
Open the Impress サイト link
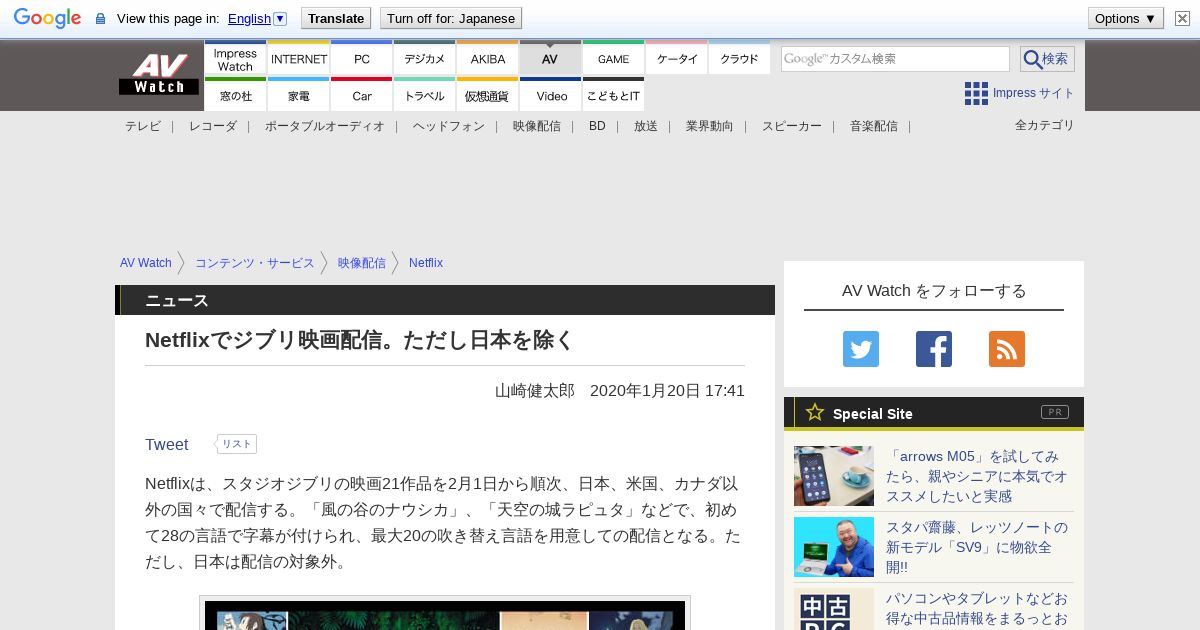coord(1033,93)
